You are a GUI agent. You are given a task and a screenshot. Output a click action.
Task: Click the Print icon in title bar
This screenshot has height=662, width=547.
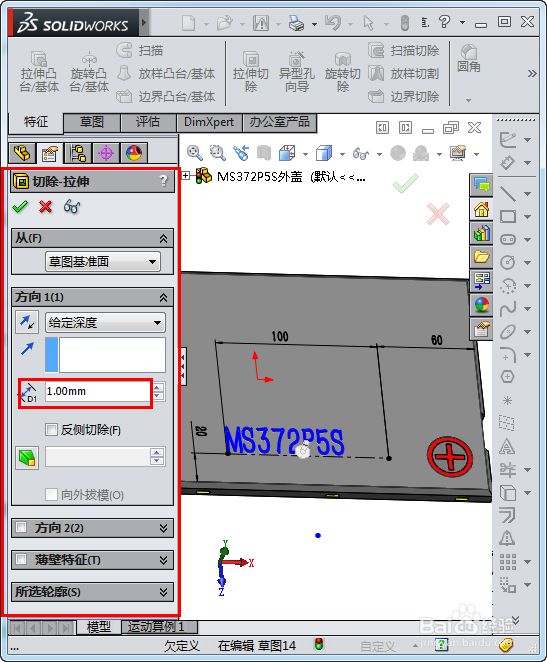click(296, 22)
